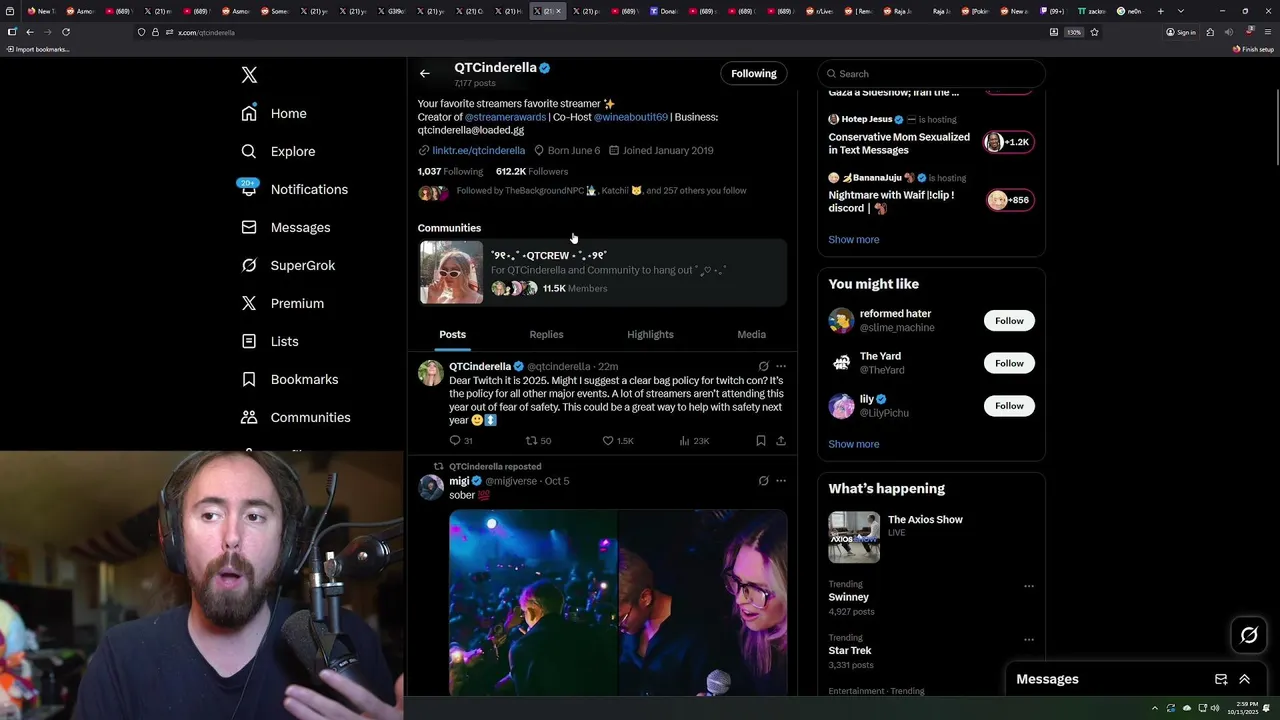Image resolution: width=1280 pixels, height=720 pixels.
Task: Switch to the Highlights tab
Action: [650, 334]
